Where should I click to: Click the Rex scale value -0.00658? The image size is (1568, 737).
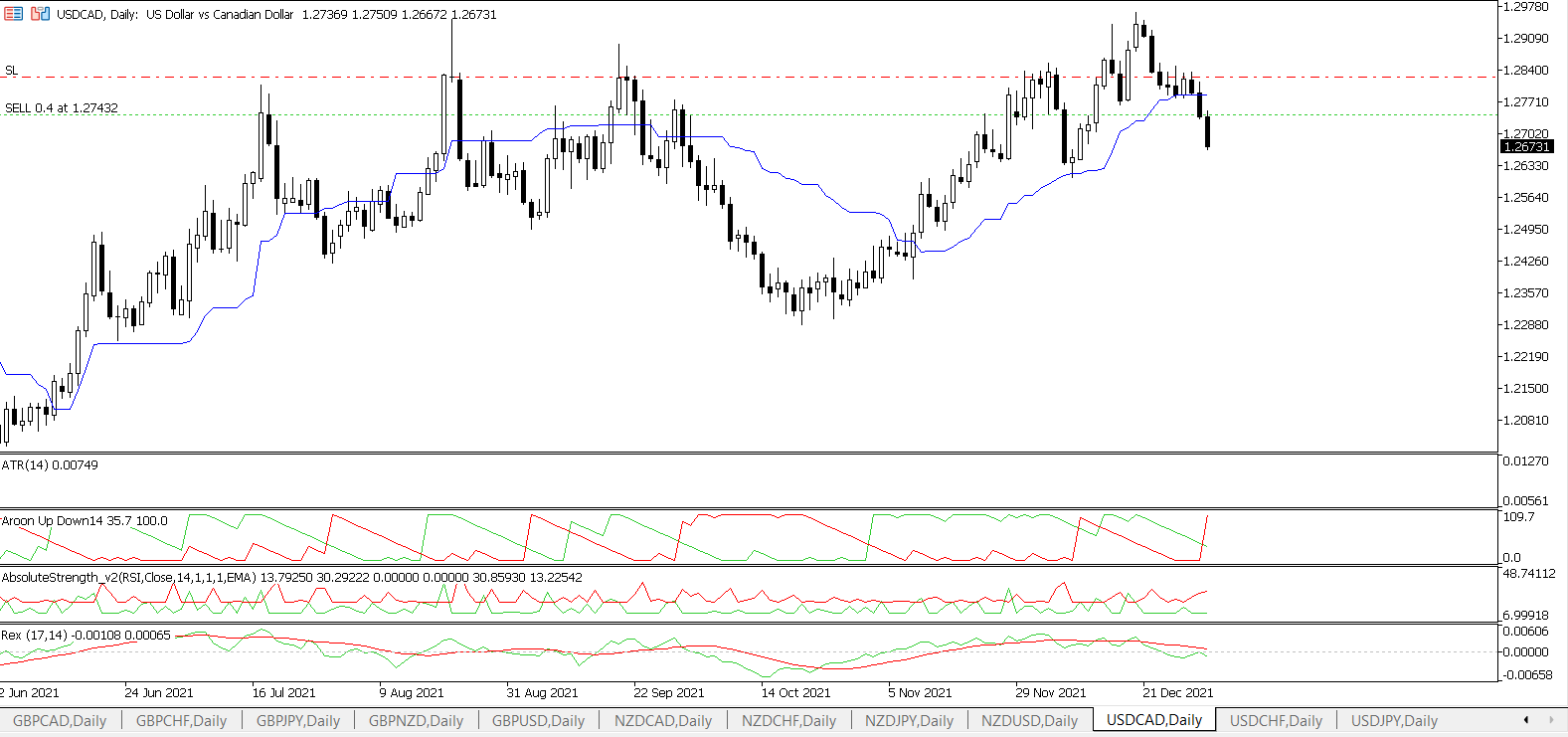1527,675
